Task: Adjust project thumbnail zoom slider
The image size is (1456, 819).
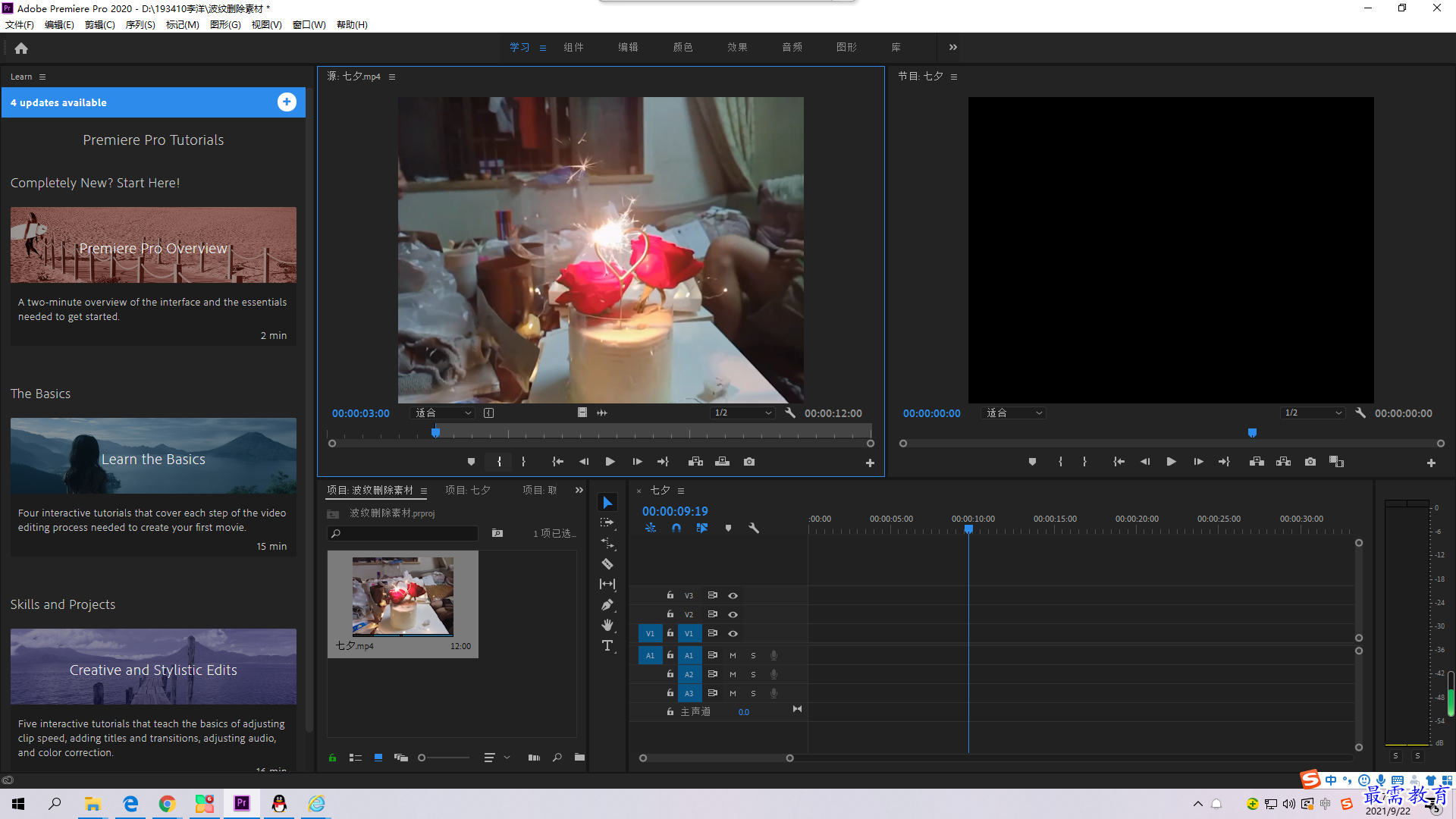Action: point(445,758)
